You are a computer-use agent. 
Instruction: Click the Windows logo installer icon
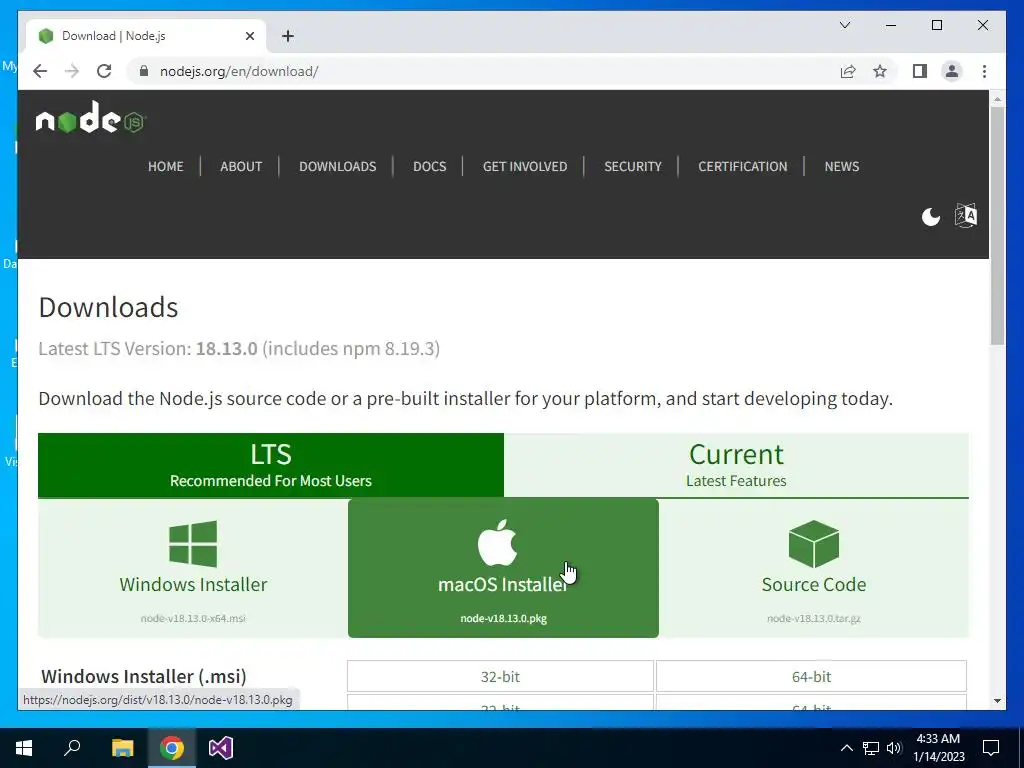pos(193,543)
